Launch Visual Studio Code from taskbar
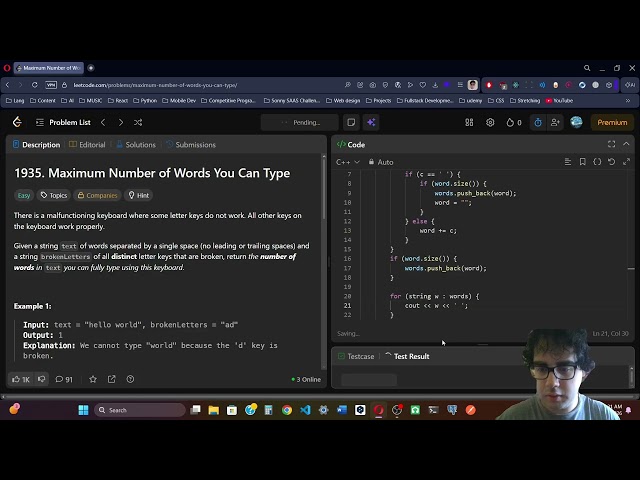 coord(305,410)
